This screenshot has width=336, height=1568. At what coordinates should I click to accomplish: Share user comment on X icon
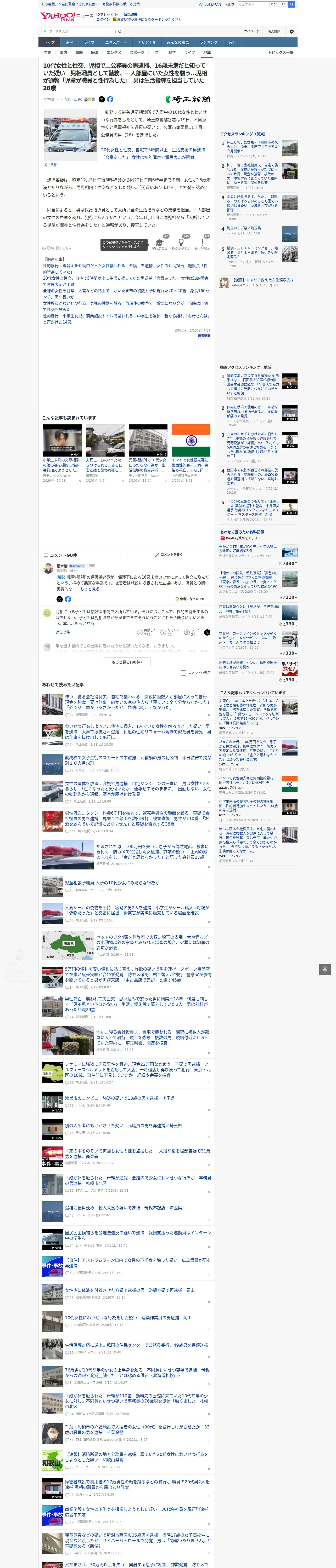point(207,632)
